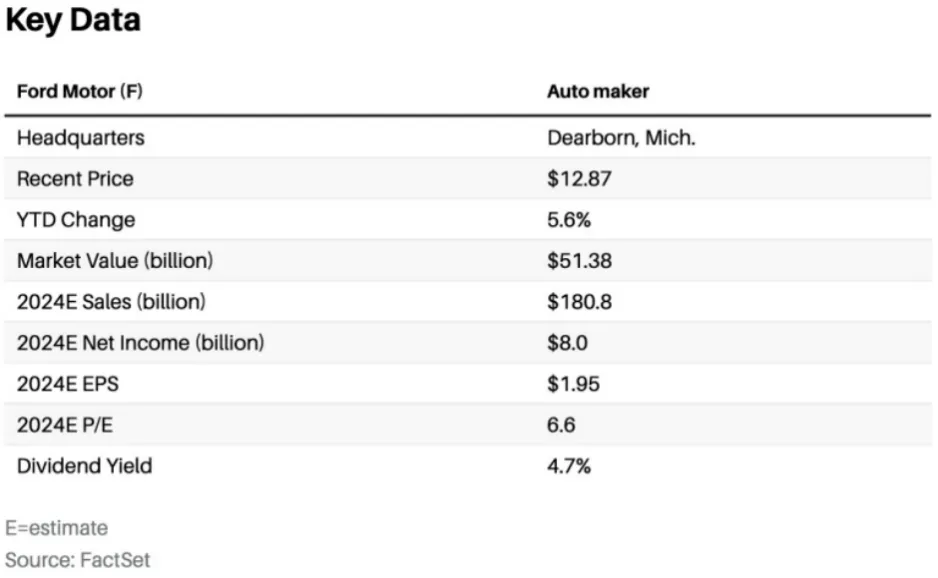Select the 2024E Sales (billion) label
The height and width of the screenshot is (578, 938).
point(111,302)
